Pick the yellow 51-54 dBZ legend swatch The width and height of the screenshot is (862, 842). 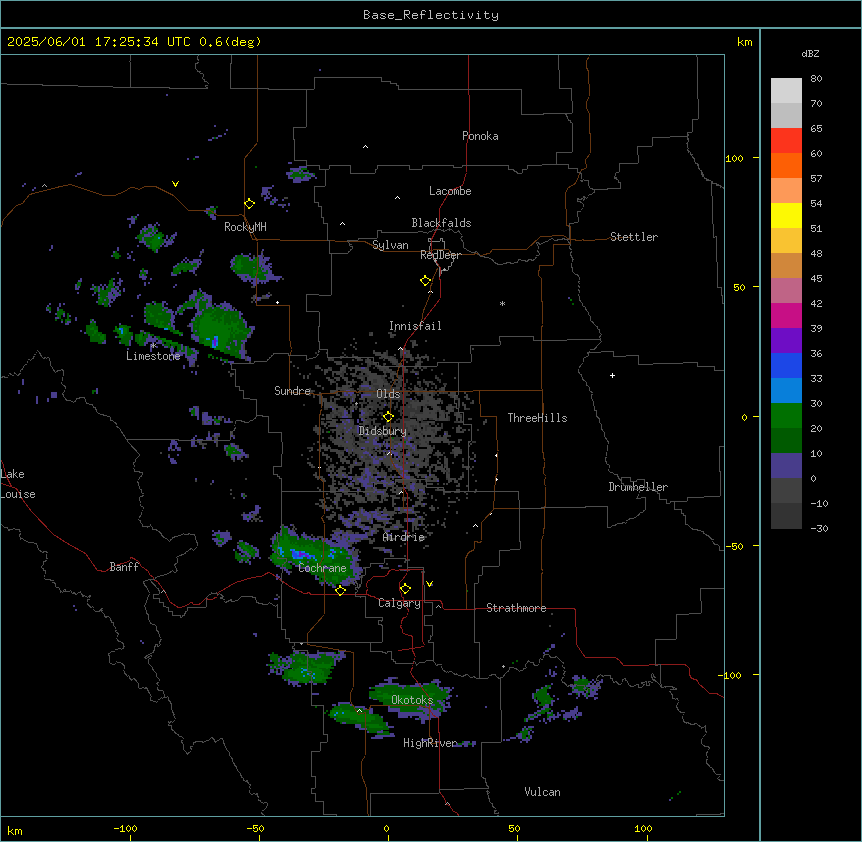(786, 215)
